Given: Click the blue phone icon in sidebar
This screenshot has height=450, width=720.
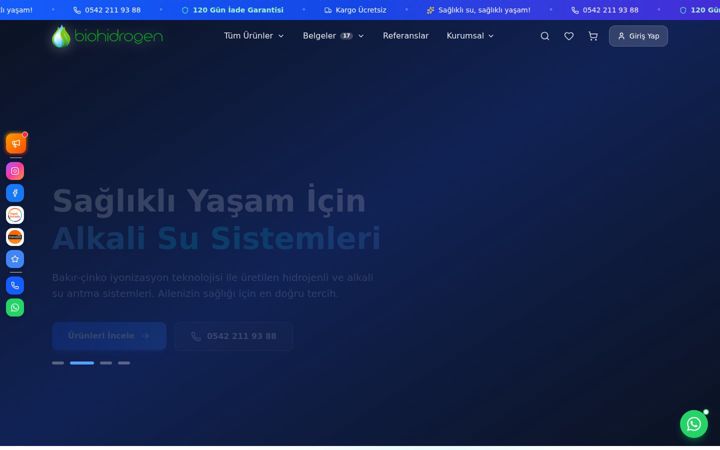Looking at the screenshot, I should [x=15, y=285].
